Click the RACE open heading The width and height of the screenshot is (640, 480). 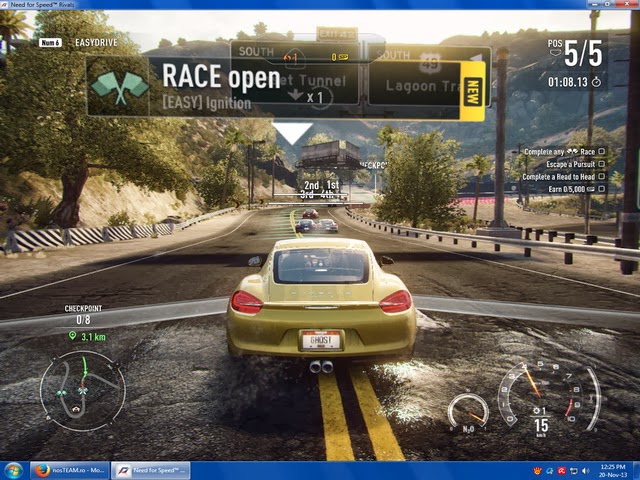[221, 77]
